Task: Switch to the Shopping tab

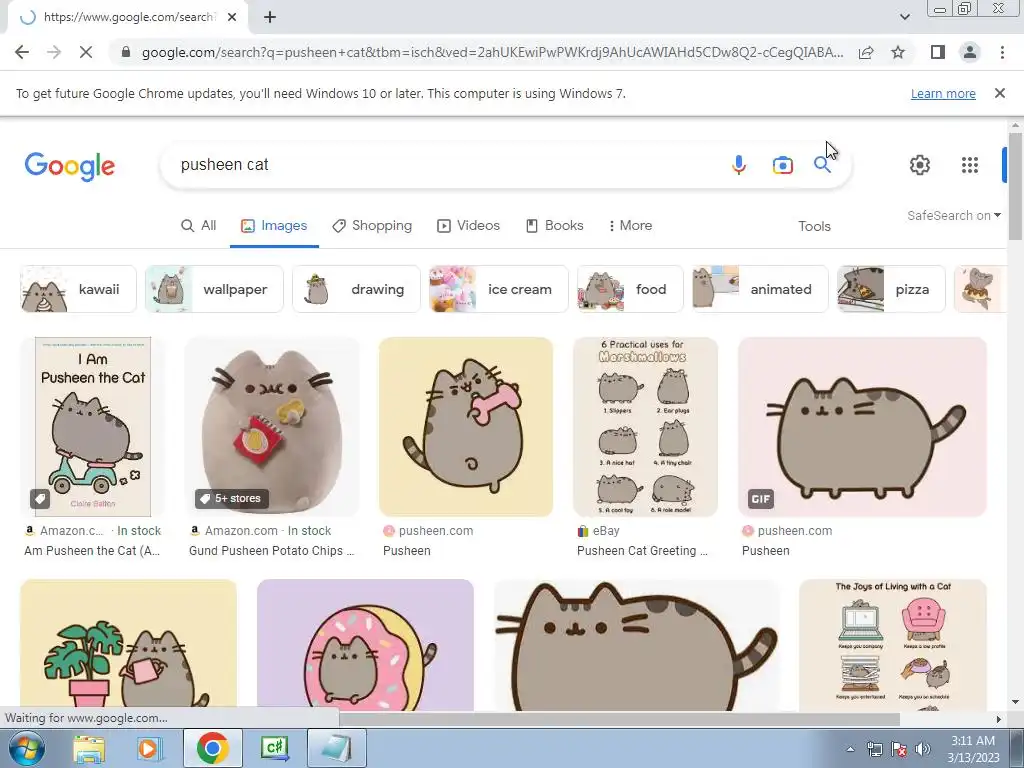Action: point(372,225)
